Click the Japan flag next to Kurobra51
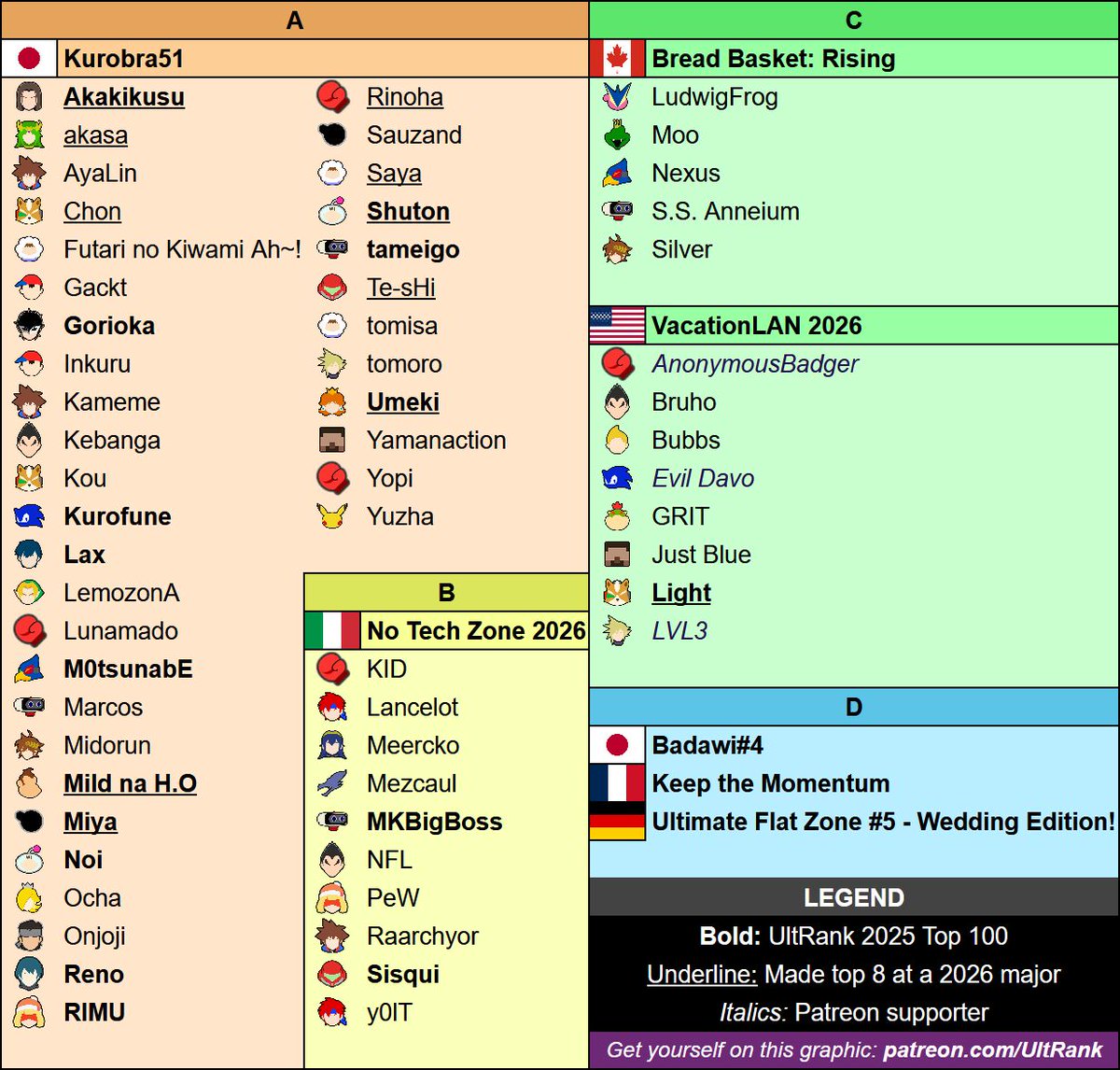Viewport: 1120px width, 1070px height. (29, 58)
